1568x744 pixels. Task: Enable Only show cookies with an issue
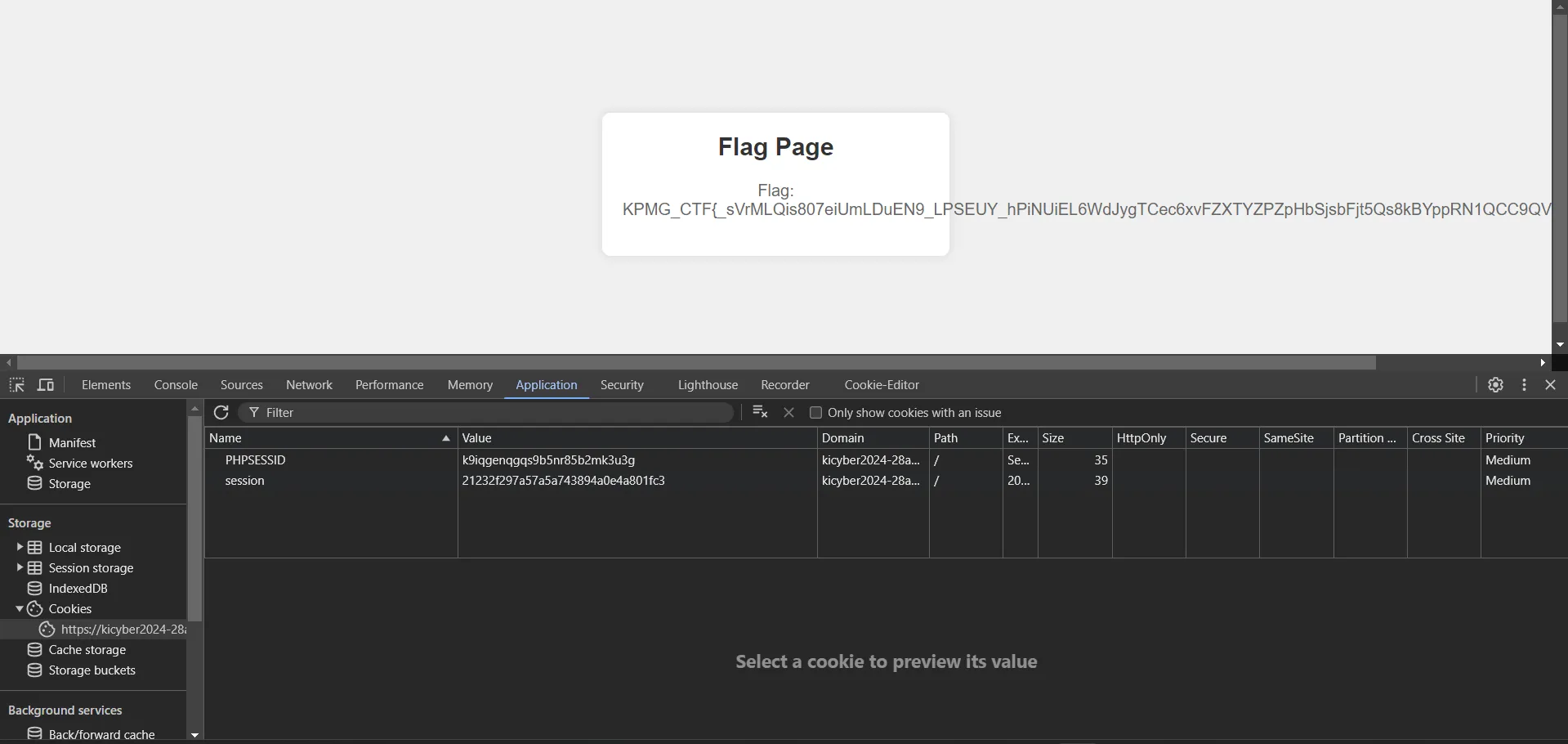pos(815,413)
